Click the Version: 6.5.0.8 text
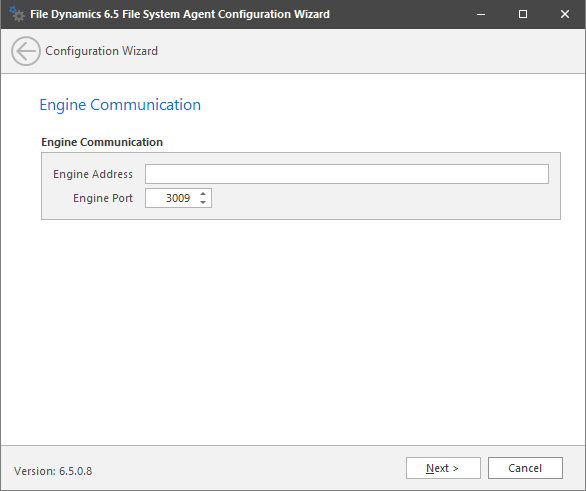This screenshot has height=491, width=586. pyautogui.click(x=53, y=471)
